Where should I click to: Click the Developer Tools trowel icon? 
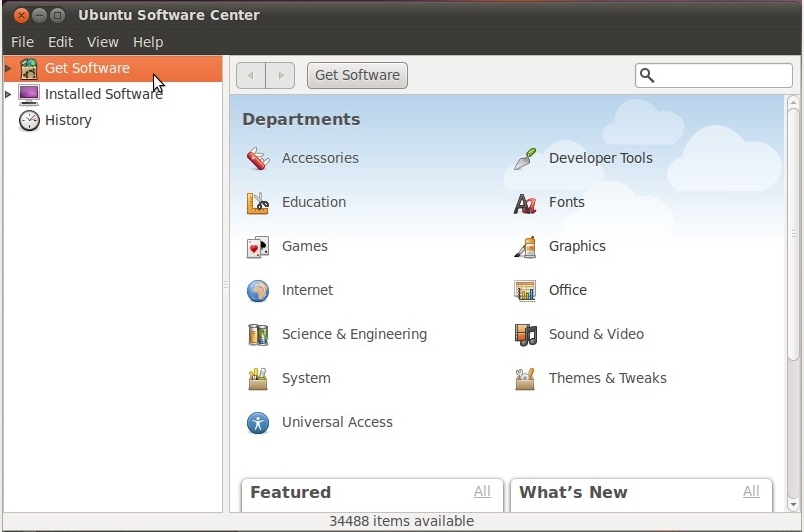coord(525,158)
